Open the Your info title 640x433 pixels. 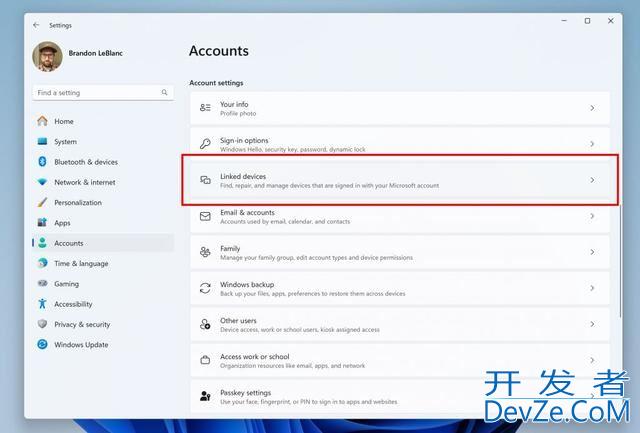click(234, 104)
